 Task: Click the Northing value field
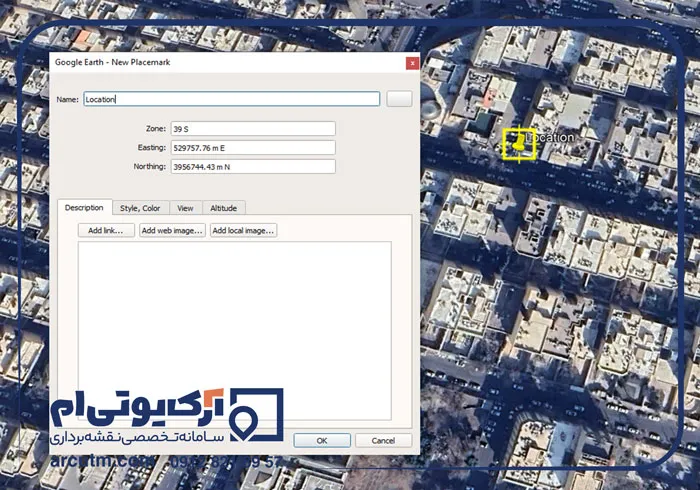(253, 167)
